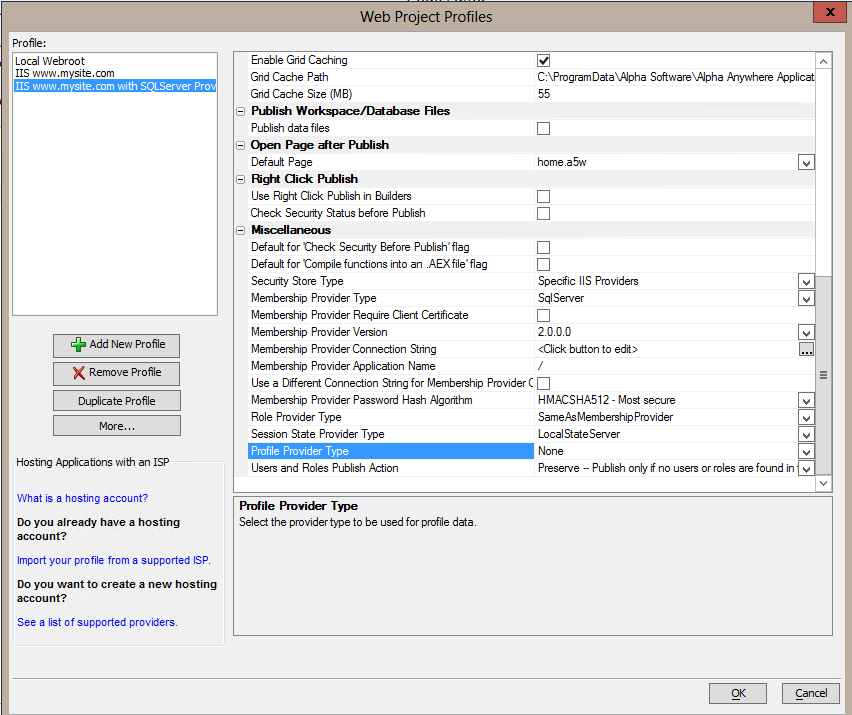The image size is (852, 715).
Task: Collapse the Open Page after Publish section
Action: 241,146
